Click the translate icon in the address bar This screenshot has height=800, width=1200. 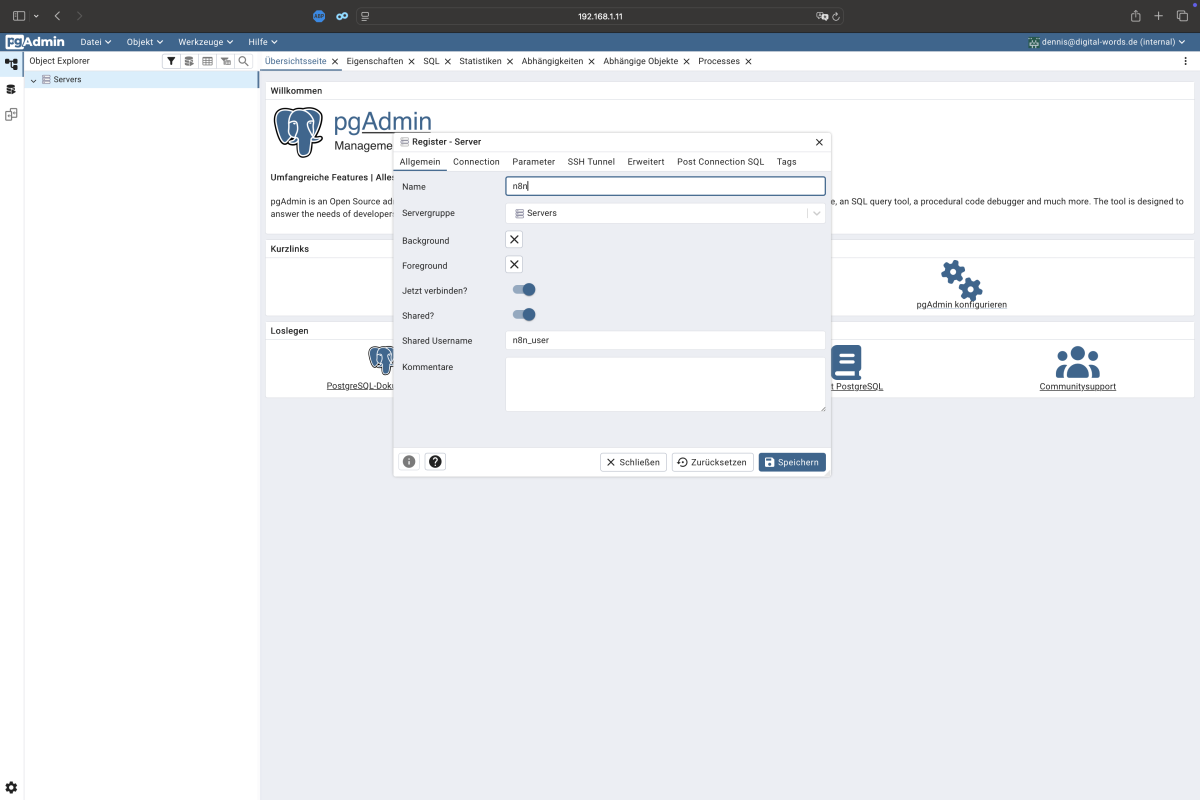click(822, 16)
